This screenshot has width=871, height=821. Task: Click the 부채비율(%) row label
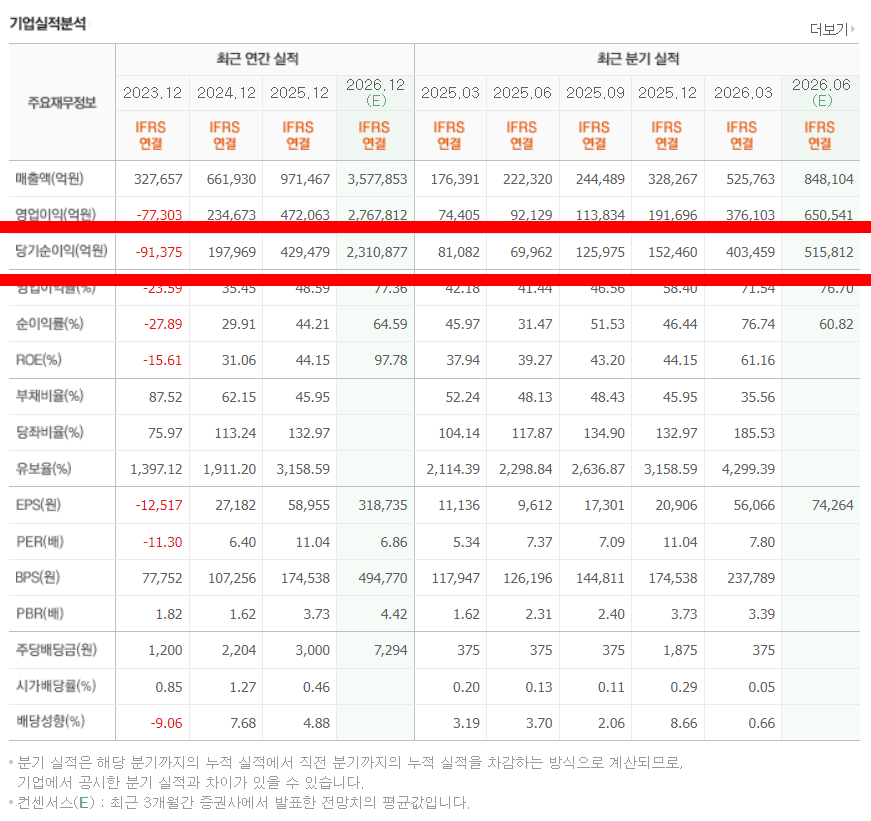(x=49, y=396)
